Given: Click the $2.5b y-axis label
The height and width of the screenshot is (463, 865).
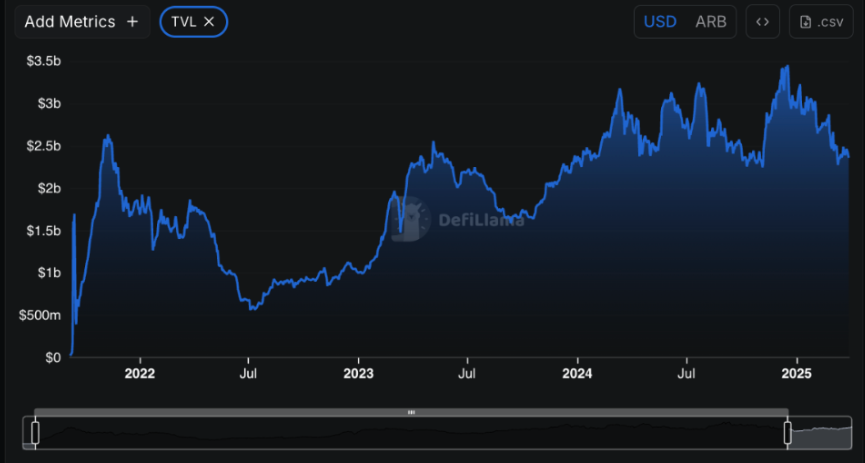Looking at the screenshot, I should (x=43, y=146).
